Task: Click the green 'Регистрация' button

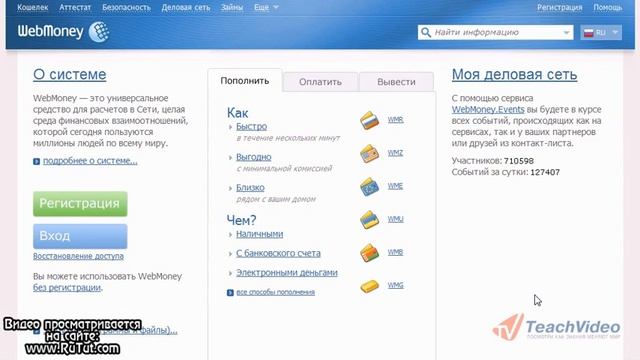Action: [80, 204]
